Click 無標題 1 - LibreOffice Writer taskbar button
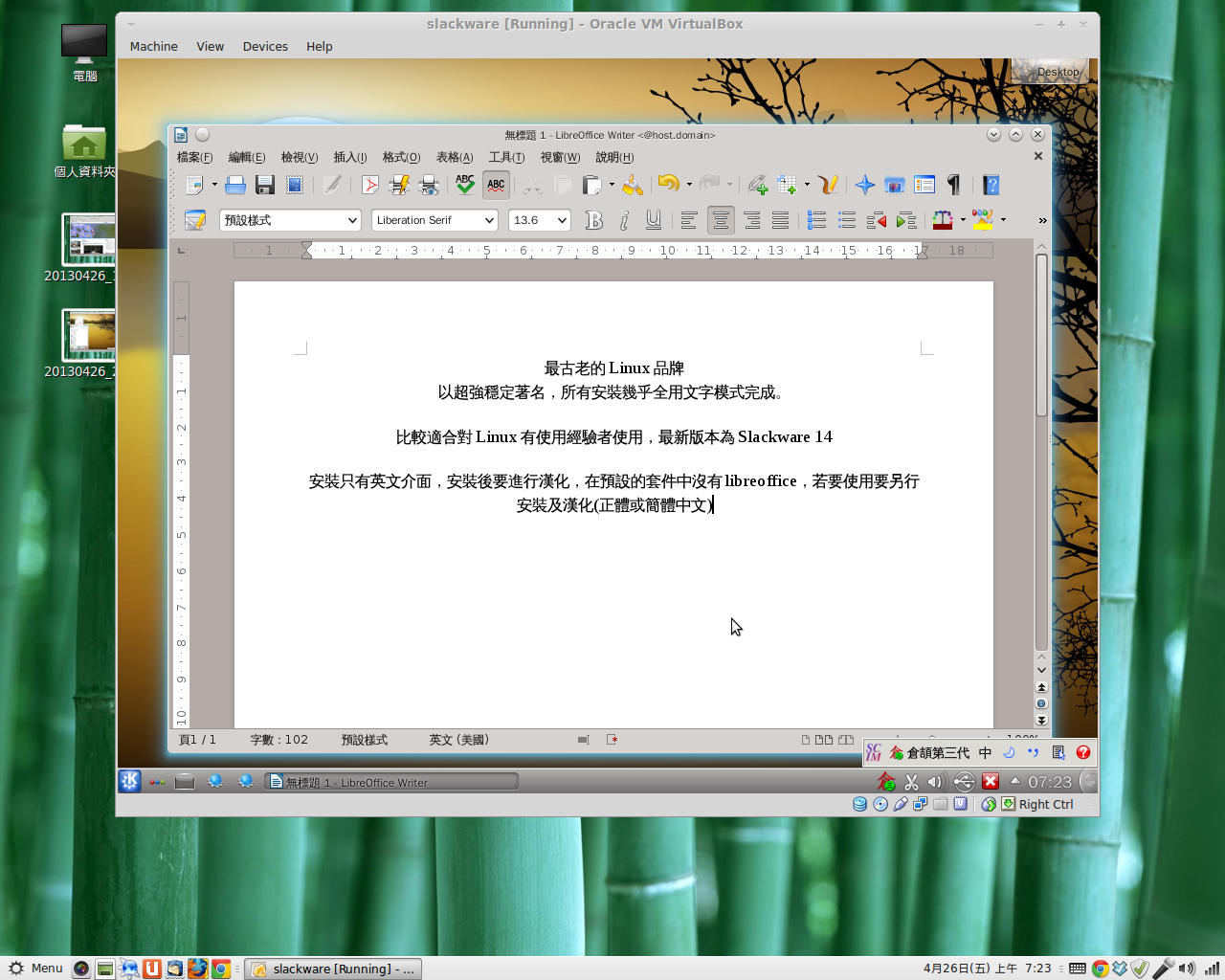This screenshot has width=1225, height=980. coord(390,782)
